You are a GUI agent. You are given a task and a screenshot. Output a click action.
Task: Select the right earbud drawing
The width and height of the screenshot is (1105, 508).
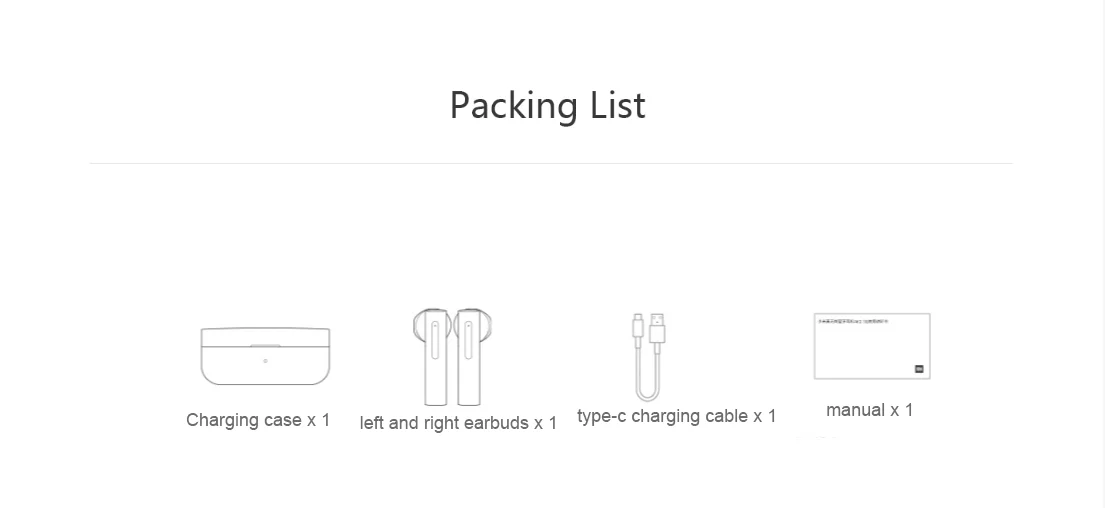[x=472, y=357]
